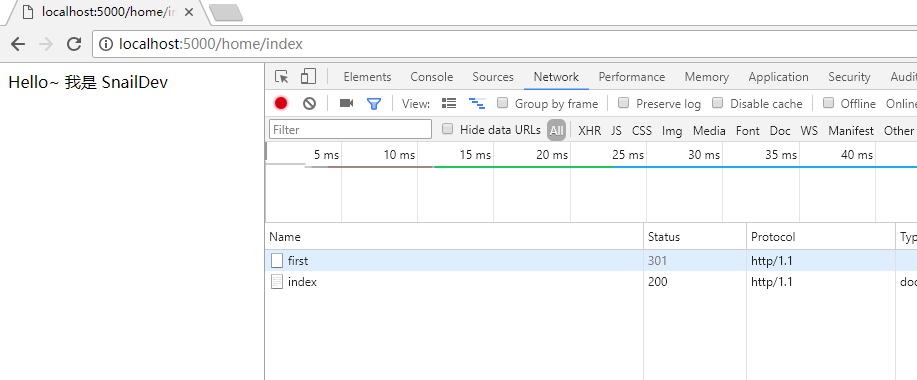The height and width of the screenshot is (380, 917).
Task: Sort by the Status column header
Action: point(695,237)
